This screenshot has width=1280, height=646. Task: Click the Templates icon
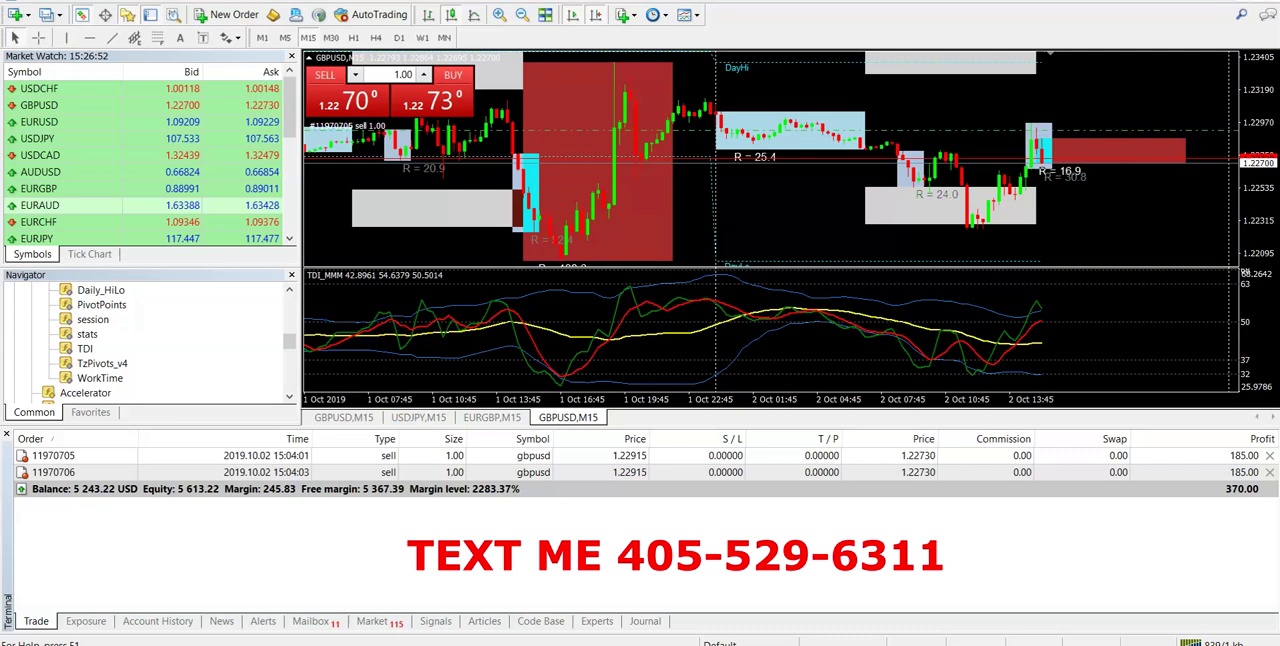click(x=685, y=15)
